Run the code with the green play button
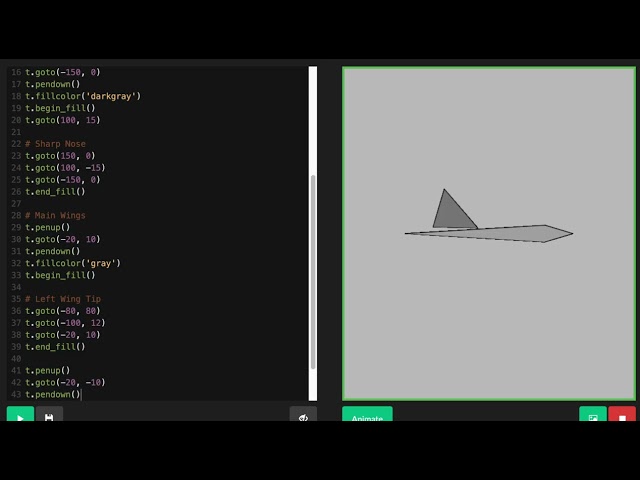This screenshot has width=640, height=480. (20, 414)
